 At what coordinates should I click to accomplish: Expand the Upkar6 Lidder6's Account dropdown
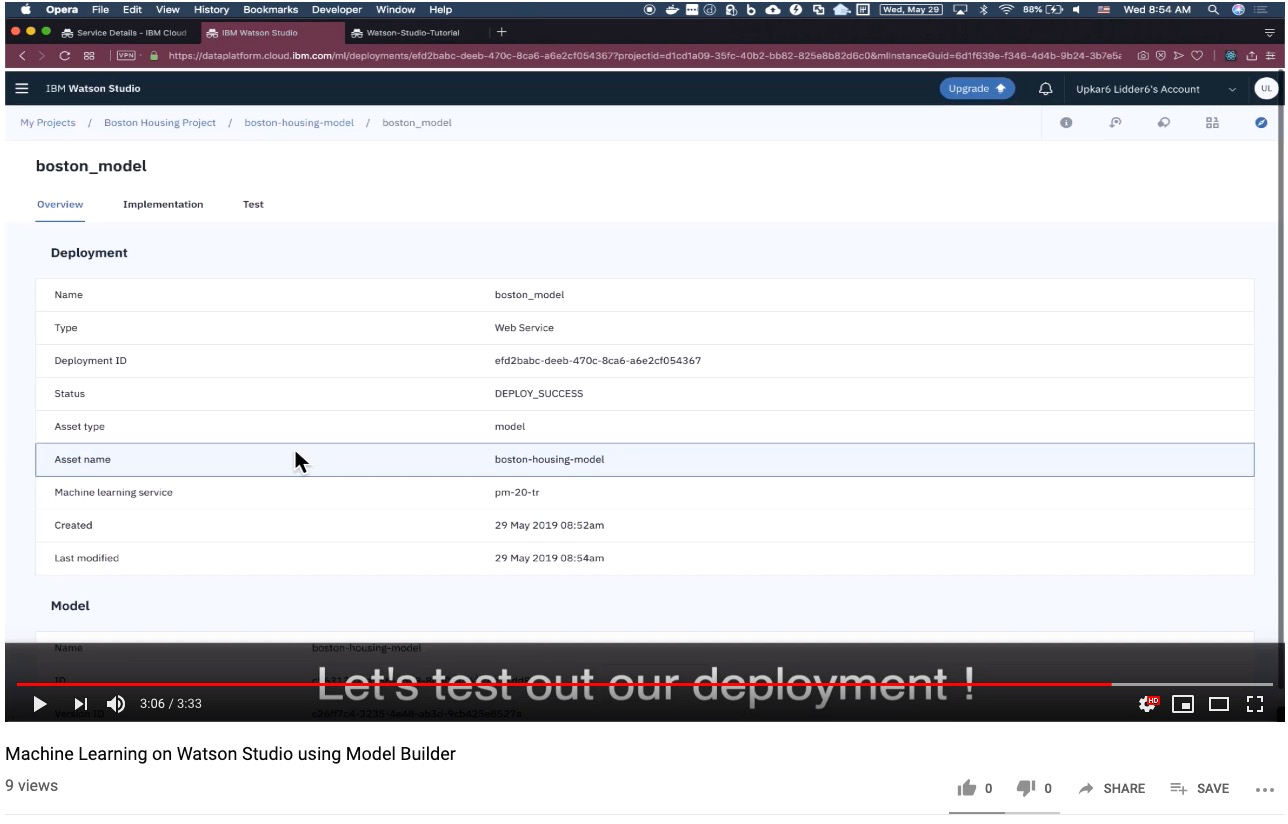[1232, 89]
